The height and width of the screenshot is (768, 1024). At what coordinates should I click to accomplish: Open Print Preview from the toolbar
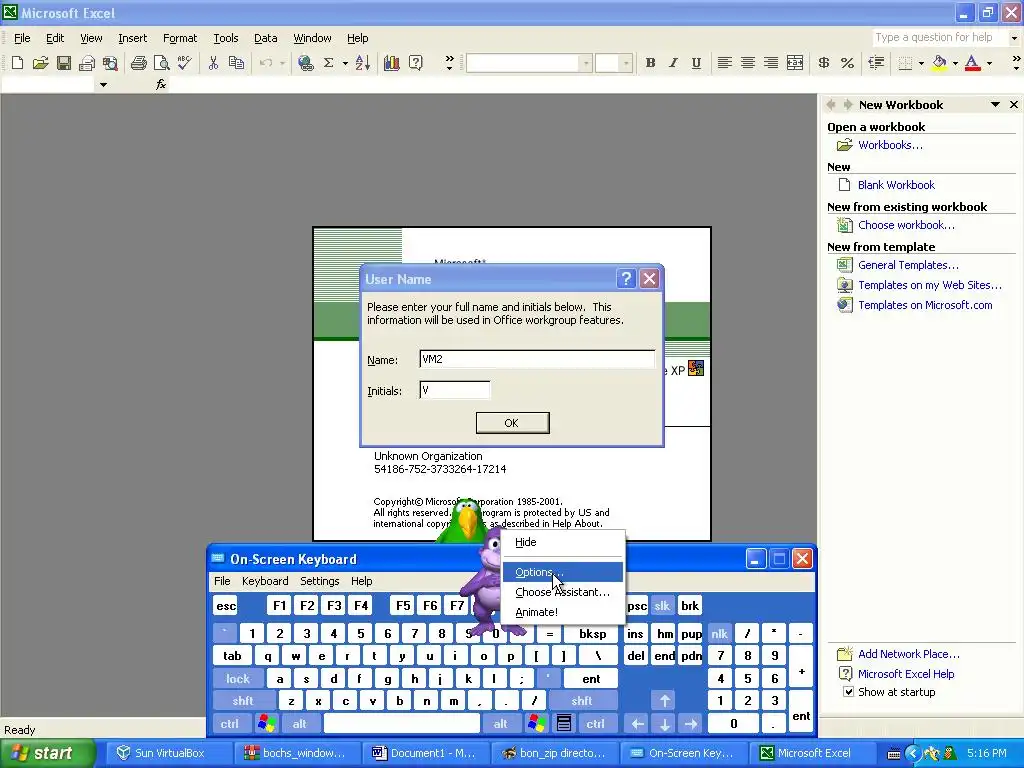click(161, 63)
